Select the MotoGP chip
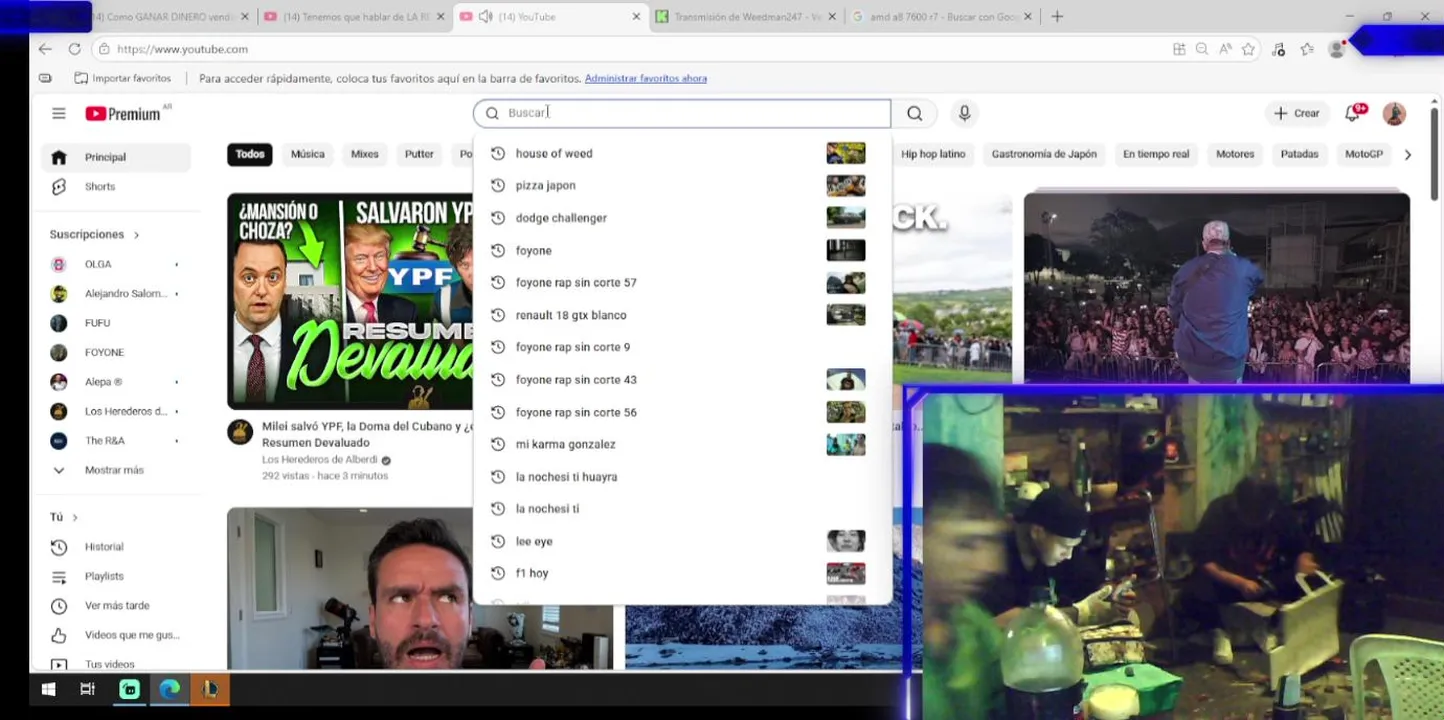This screenshot has height=720, width=1444. [1364, 155]
